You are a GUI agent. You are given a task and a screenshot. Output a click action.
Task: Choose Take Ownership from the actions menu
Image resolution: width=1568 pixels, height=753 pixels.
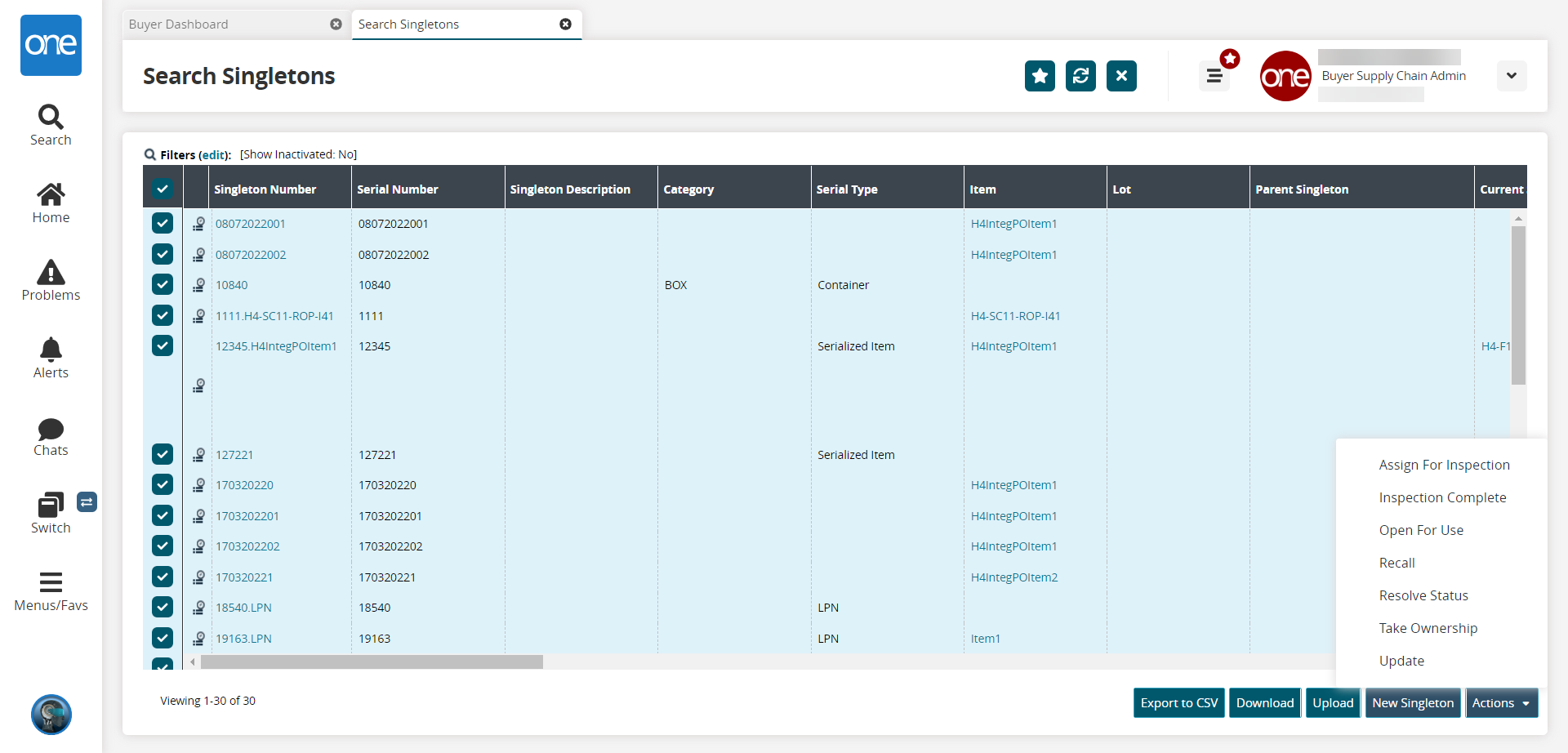(x=1428, y=628)
